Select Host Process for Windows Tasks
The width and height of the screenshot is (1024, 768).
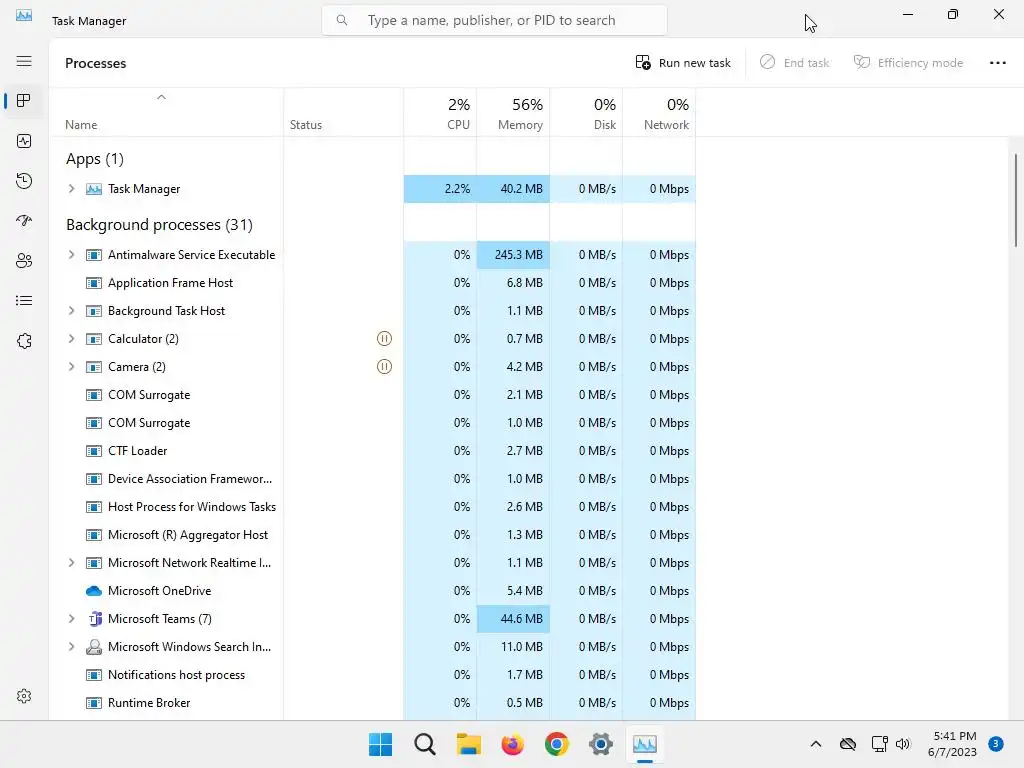(x=373, y=507)
